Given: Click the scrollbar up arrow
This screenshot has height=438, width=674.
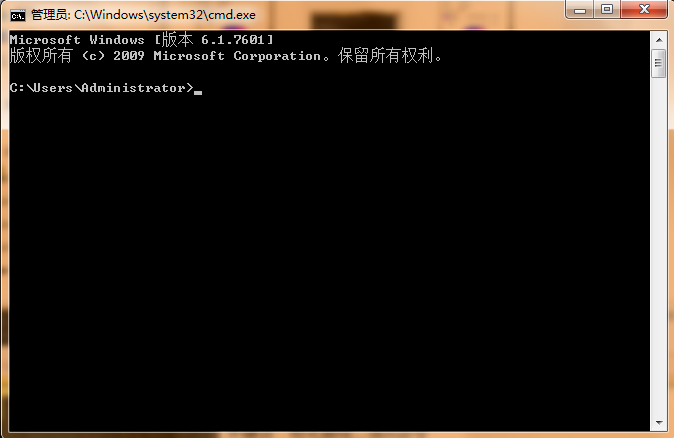Looking at the screenshot, I should (659, 40).
